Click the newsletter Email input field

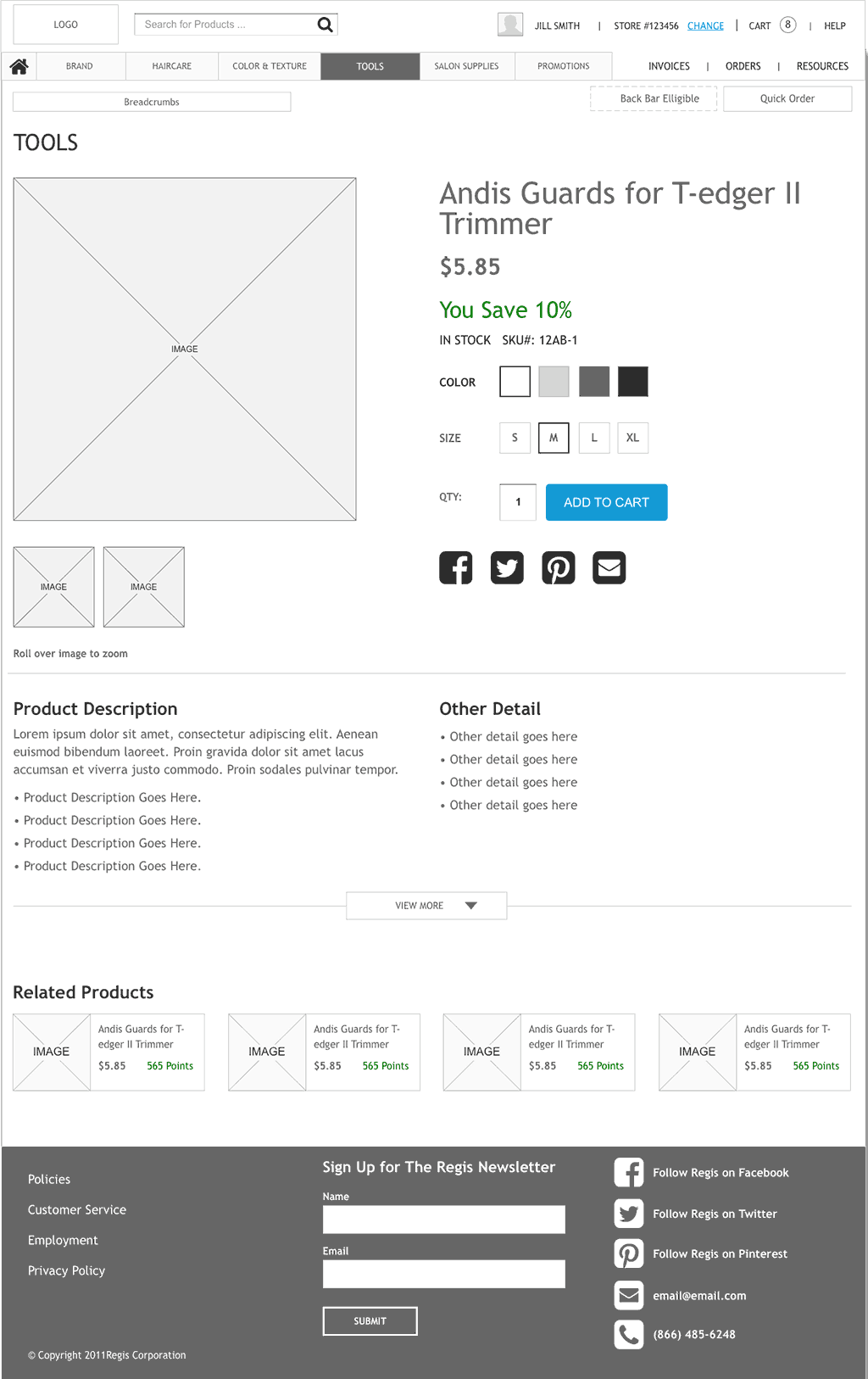(x=443, y=1274)
